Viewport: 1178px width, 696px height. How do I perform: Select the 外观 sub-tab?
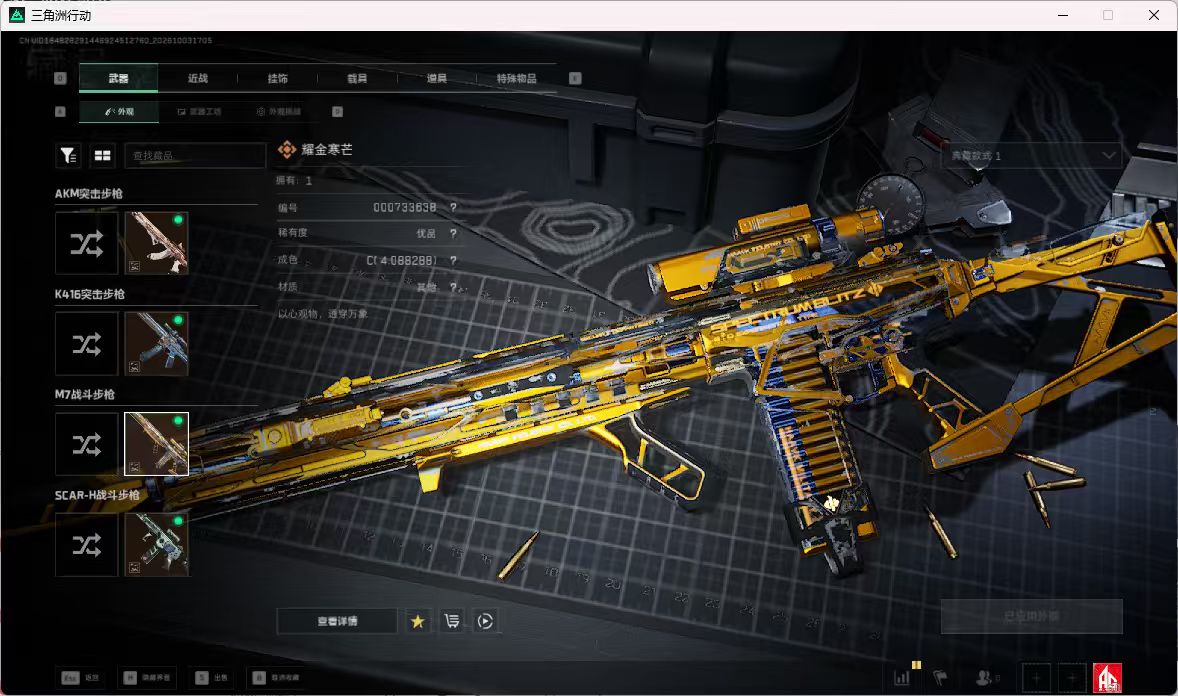[x=119, y=112]
